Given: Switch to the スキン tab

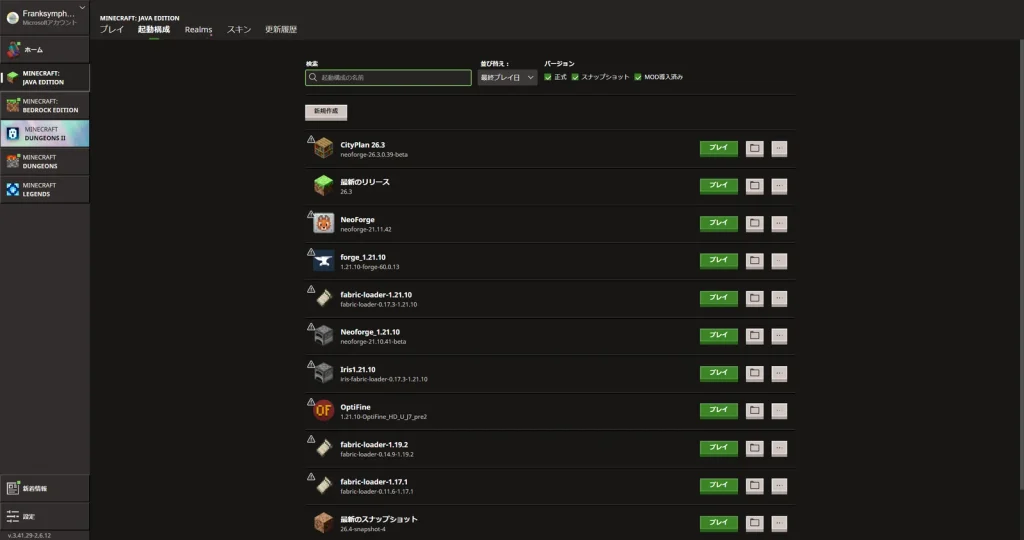Looking at the screenshot, I should tap(239, 29).
